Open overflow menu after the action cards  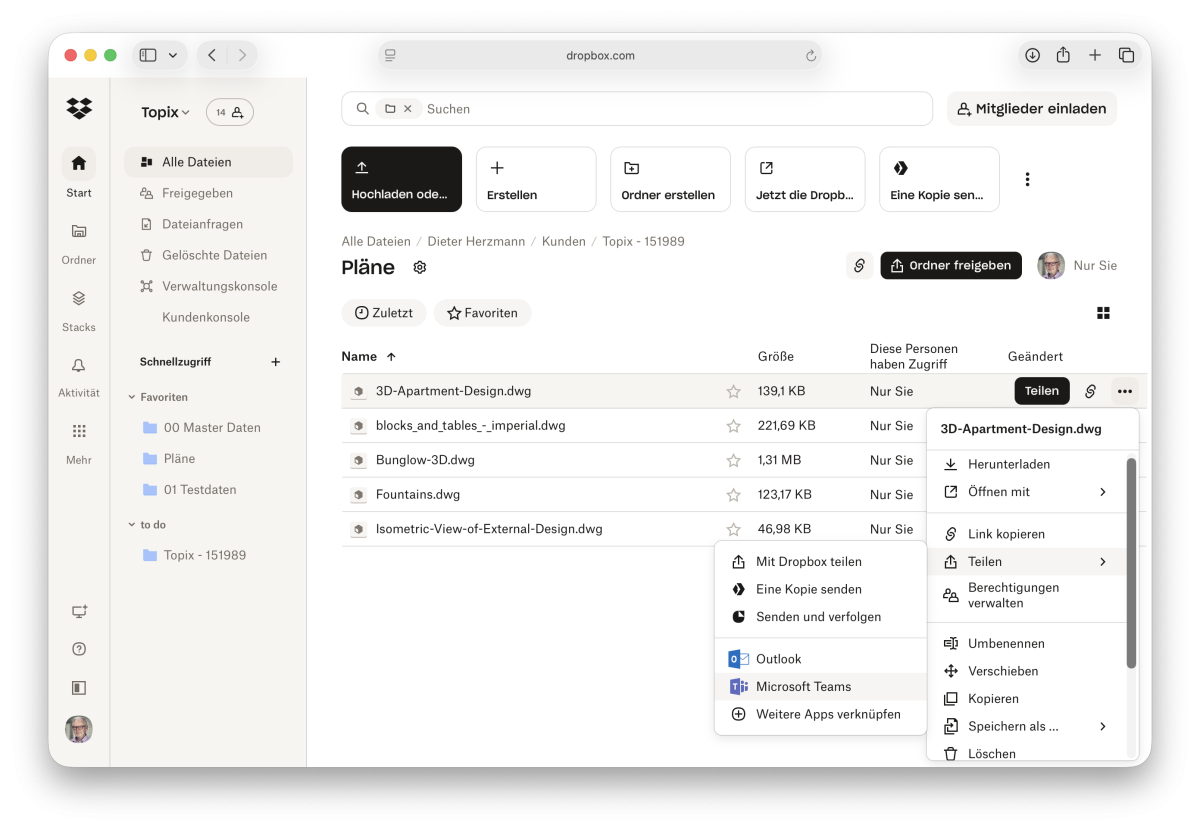[x=1027, y=179]
